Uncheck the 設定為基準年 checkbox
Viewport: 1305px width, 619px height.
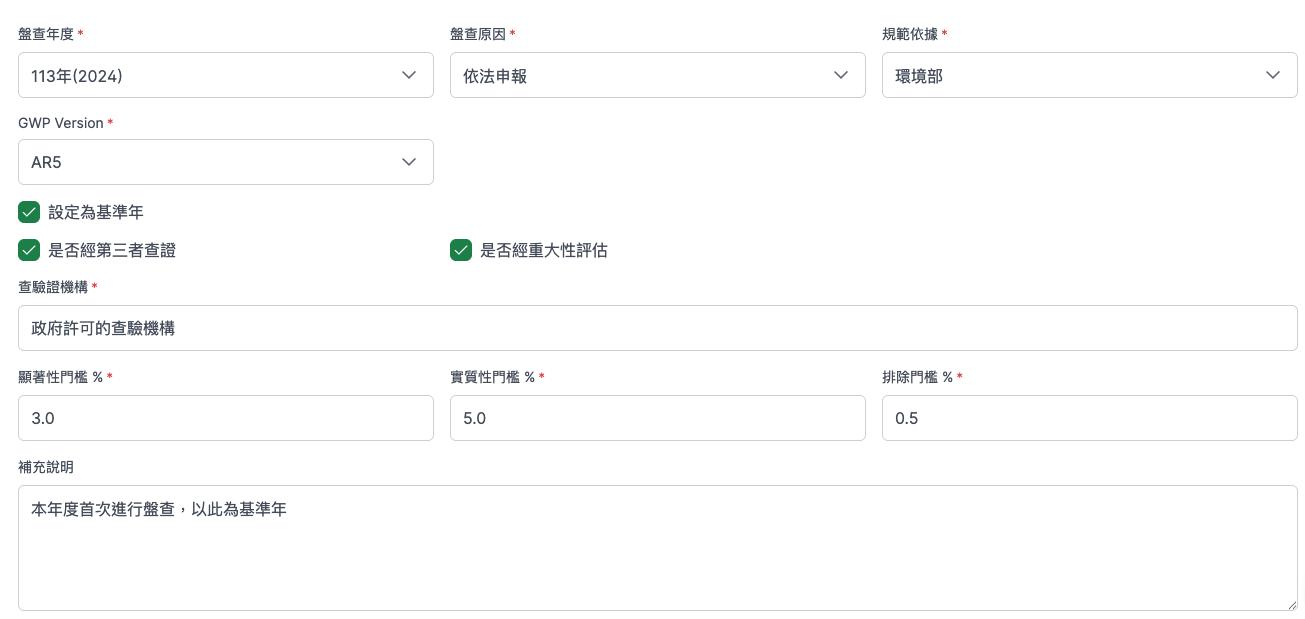pyautogui.click(x=29, y=212)
